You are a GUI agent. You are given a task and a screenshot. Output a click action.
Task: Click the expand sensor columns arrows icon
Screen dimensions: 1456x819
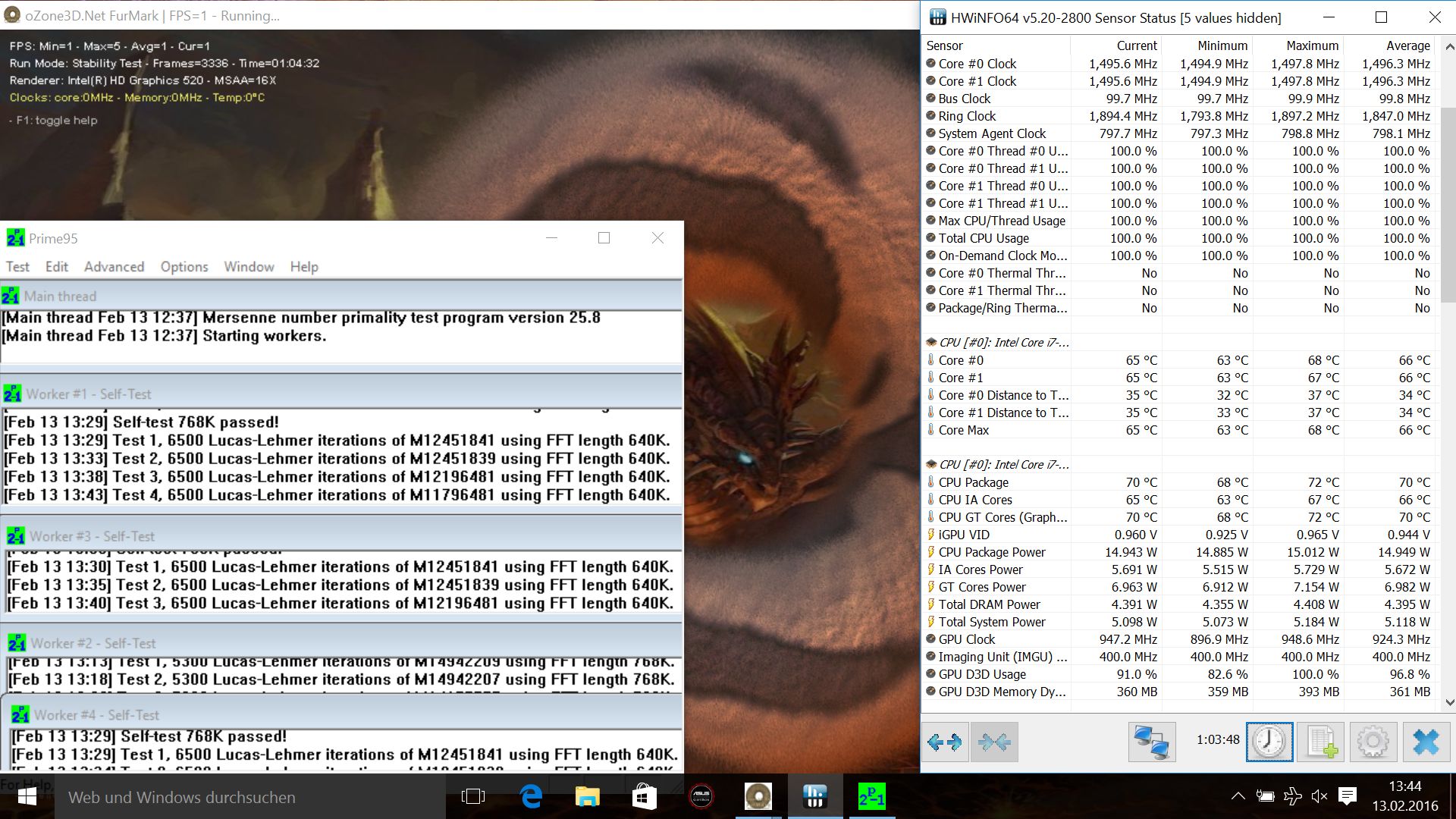click(944, 741)
